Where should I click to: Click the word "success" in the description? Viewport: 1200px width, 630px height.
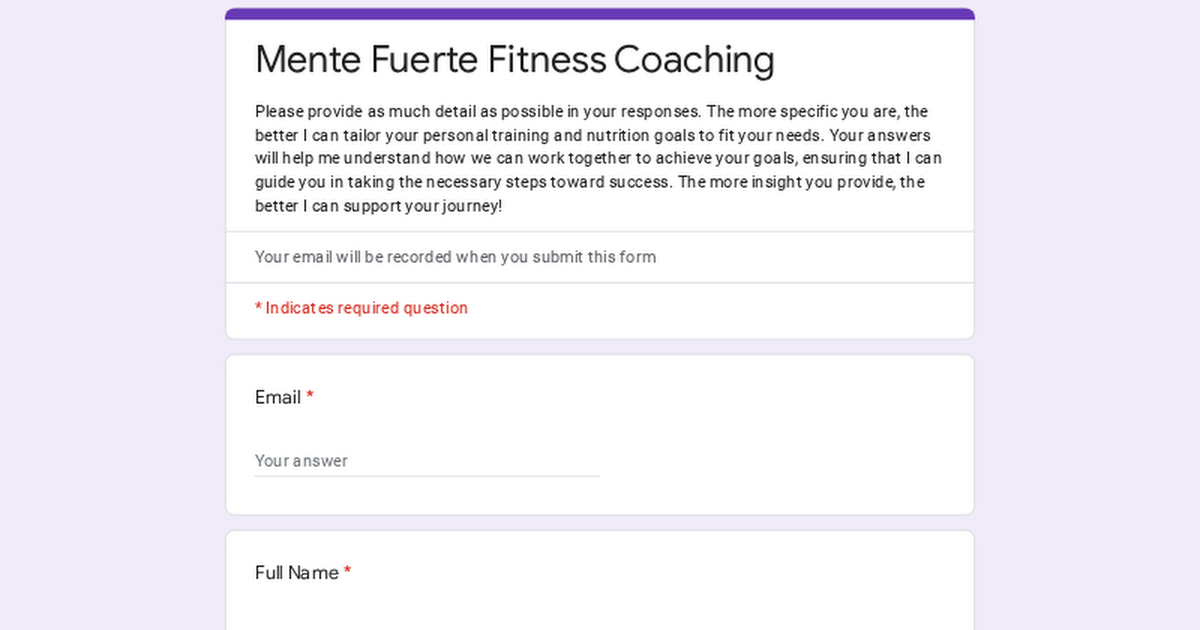[x=640, y=182]
